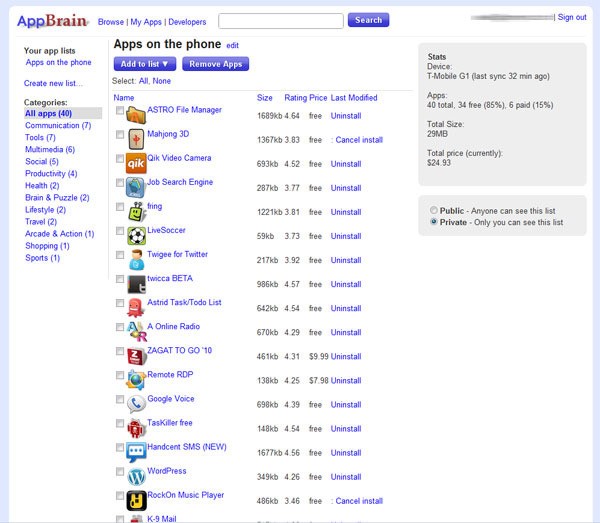The image size is (600, 523).
Task: Check the Mahjong 3D checkbox
Action: click(x=120, y=134)
